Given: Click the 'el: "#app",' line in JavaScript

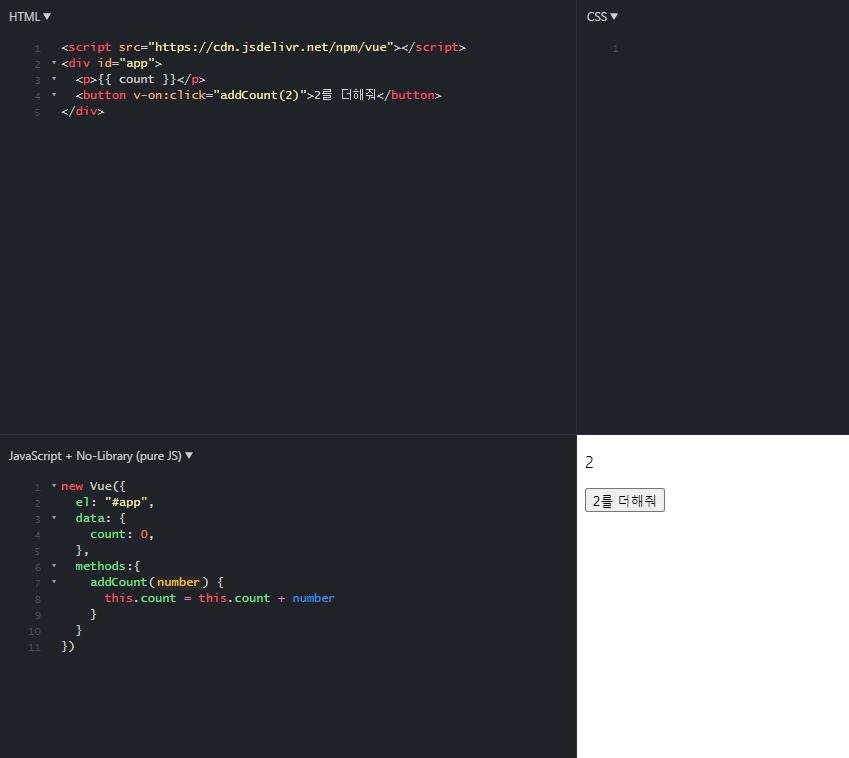Looking at the screenshot, I should tap(115, 502).
